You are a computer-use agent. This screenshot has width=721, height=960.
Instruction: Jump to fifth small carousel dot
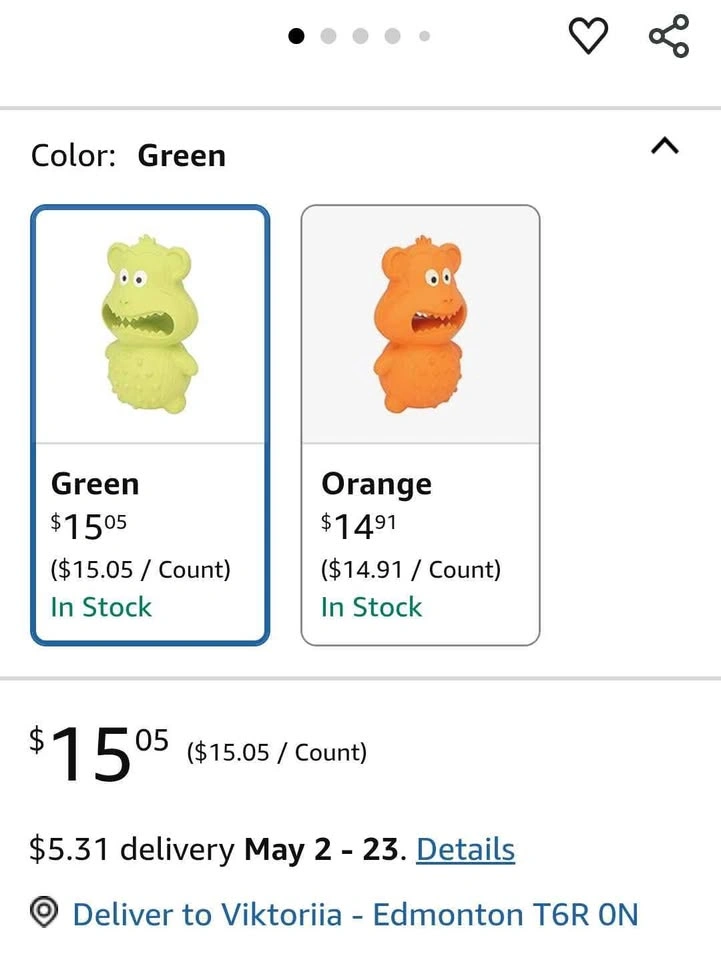coord(424,36)
